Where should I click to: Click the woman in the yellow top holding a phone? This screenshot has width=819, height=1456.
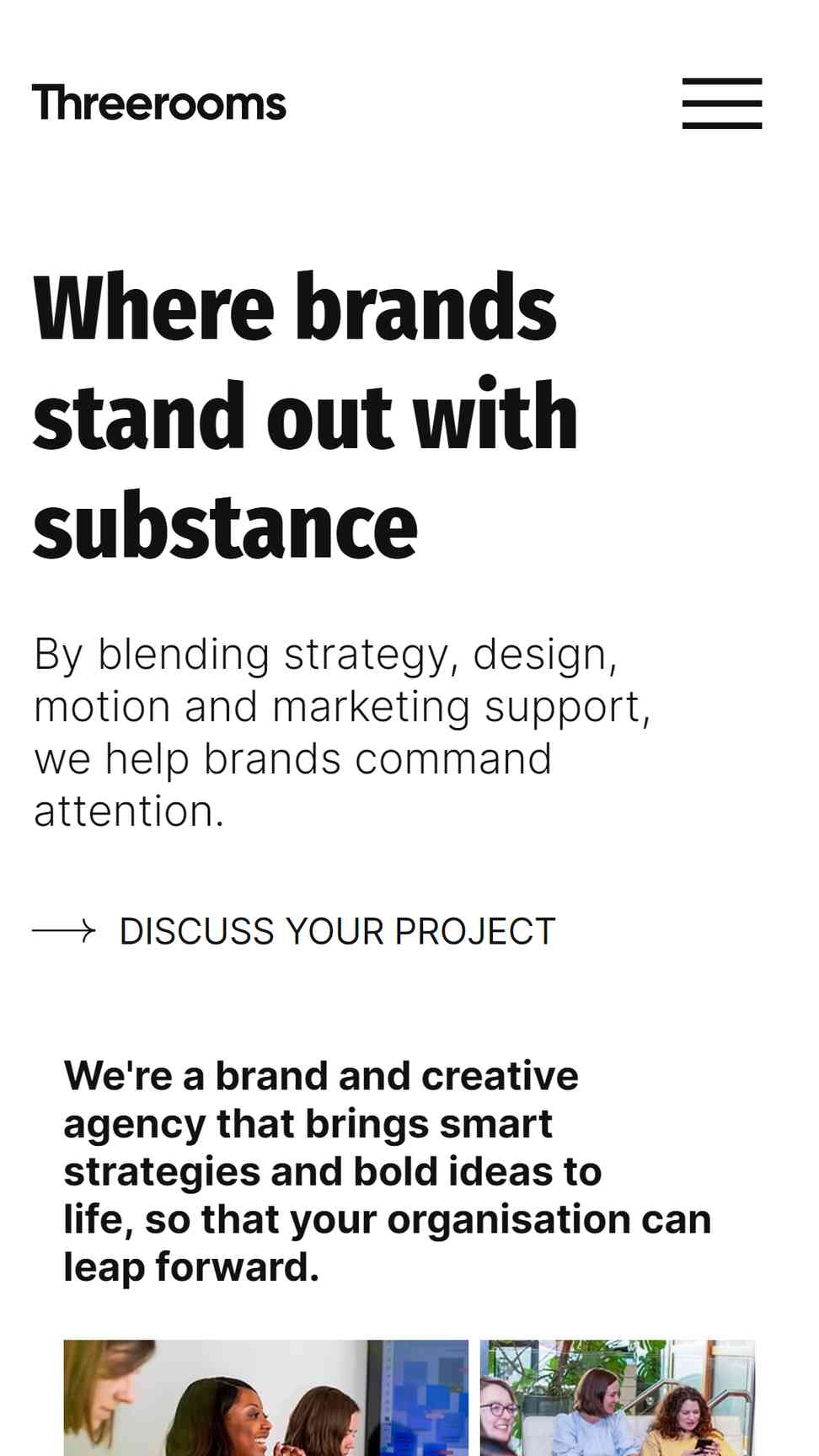[691, 1424]
